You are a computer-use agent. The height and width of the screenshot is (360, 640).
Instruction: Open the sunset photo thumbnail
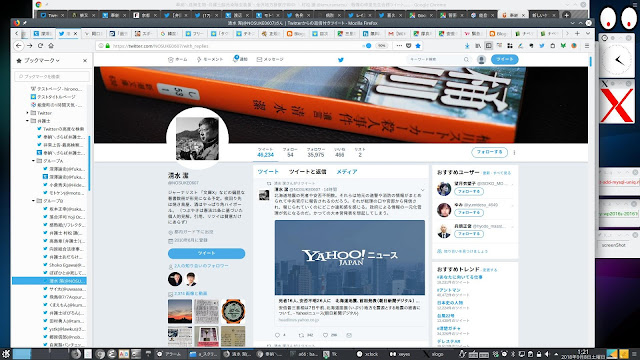180,311
